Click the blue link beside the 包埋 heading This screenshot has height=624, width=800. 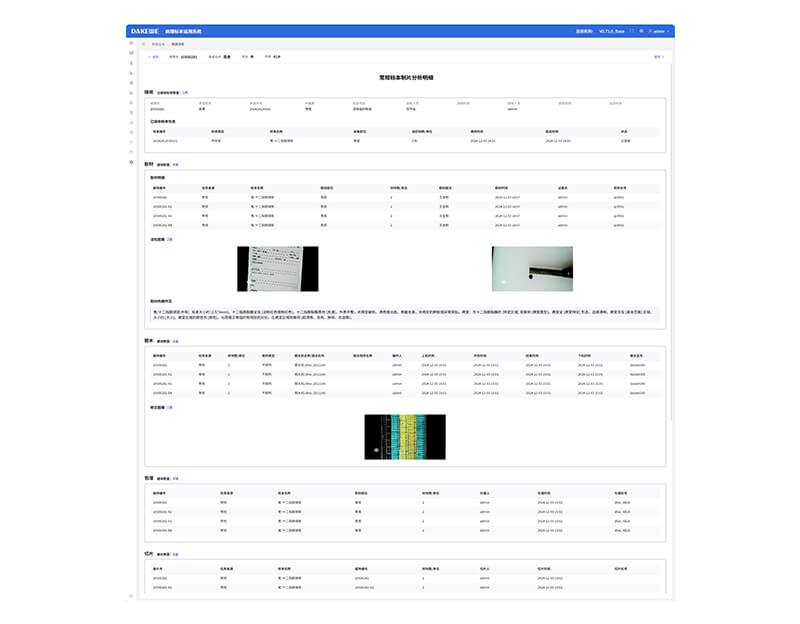click(176, 479)
